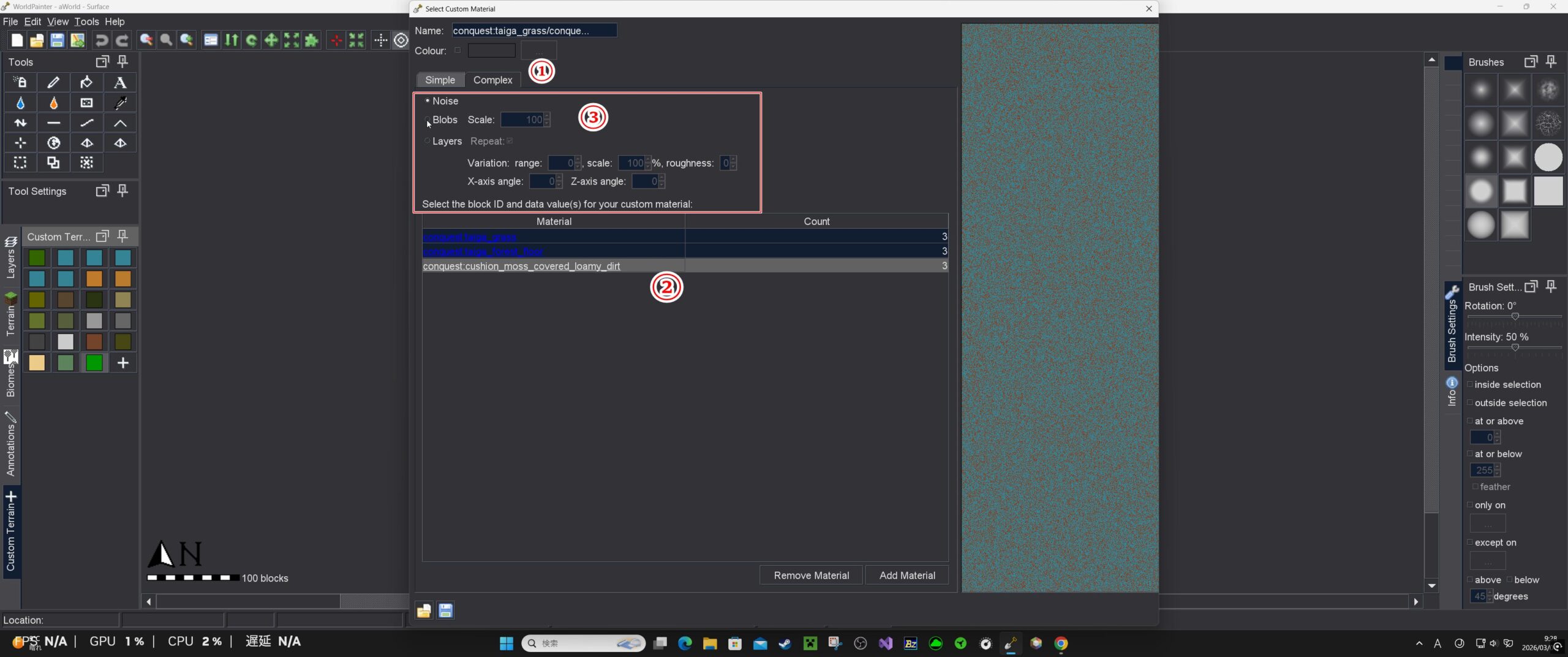Choose the blue water drop Flood tool
The height and width of the screenshot is (657, 1568).
pyautogui.click(x=20, y=103)
